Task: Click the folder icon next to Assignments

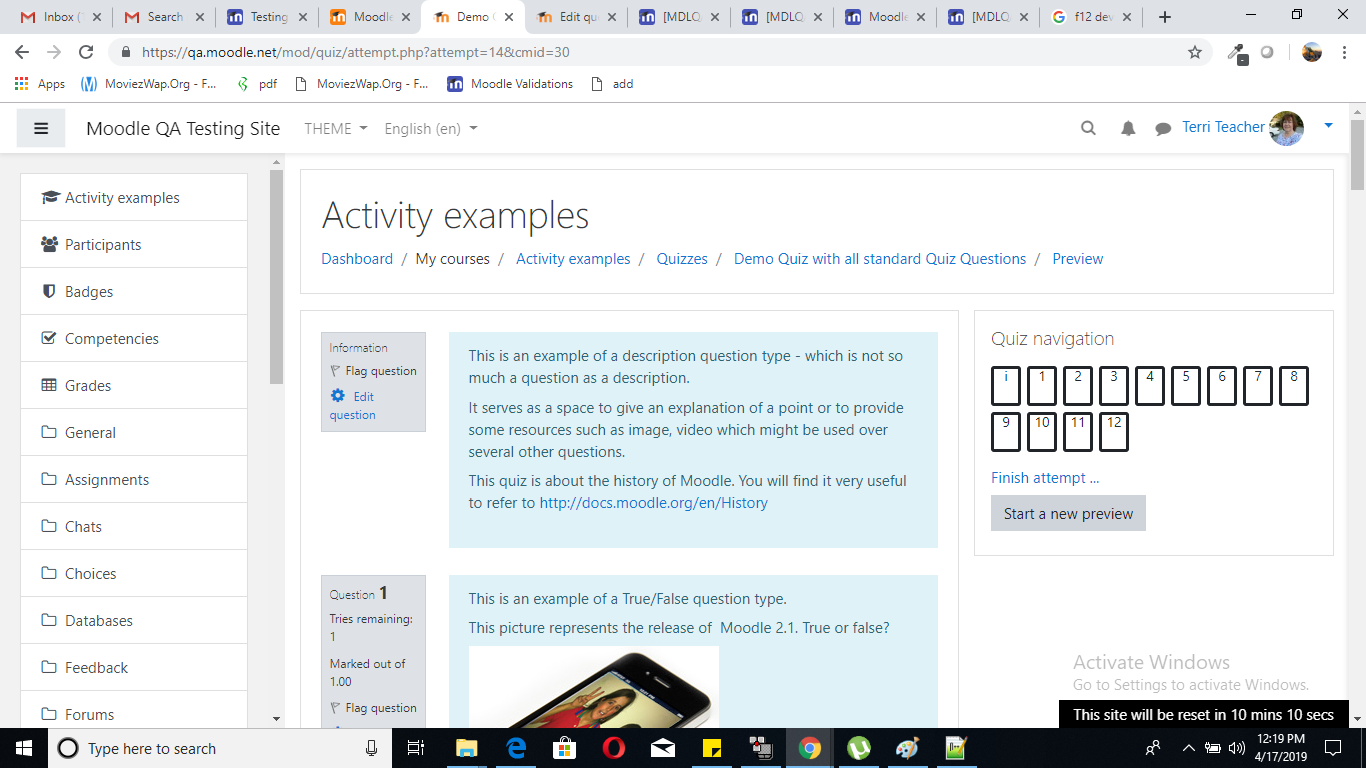Action: coord(49,479)
